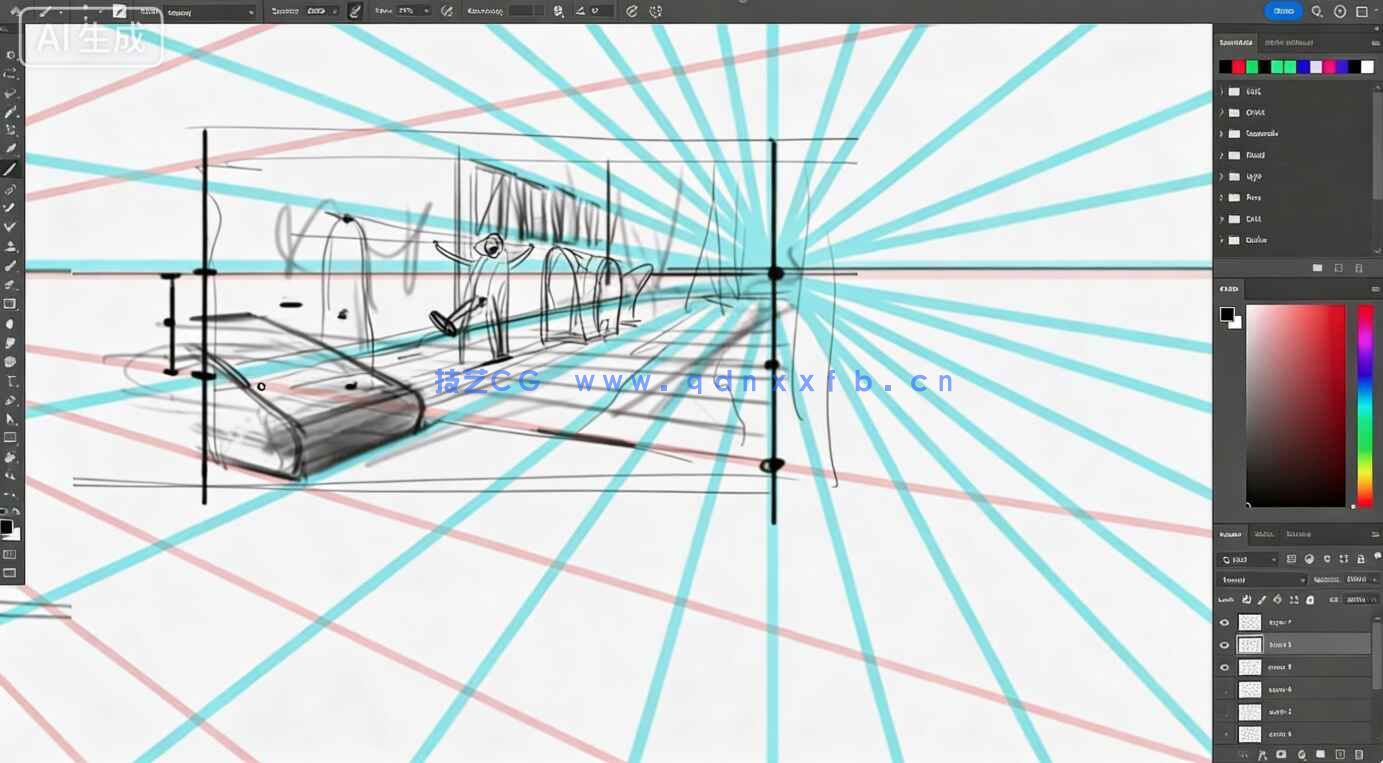The image size is (1383, 763).
Task: Click the foreground color square in left toolbar
Action: (x=6, y=527)
